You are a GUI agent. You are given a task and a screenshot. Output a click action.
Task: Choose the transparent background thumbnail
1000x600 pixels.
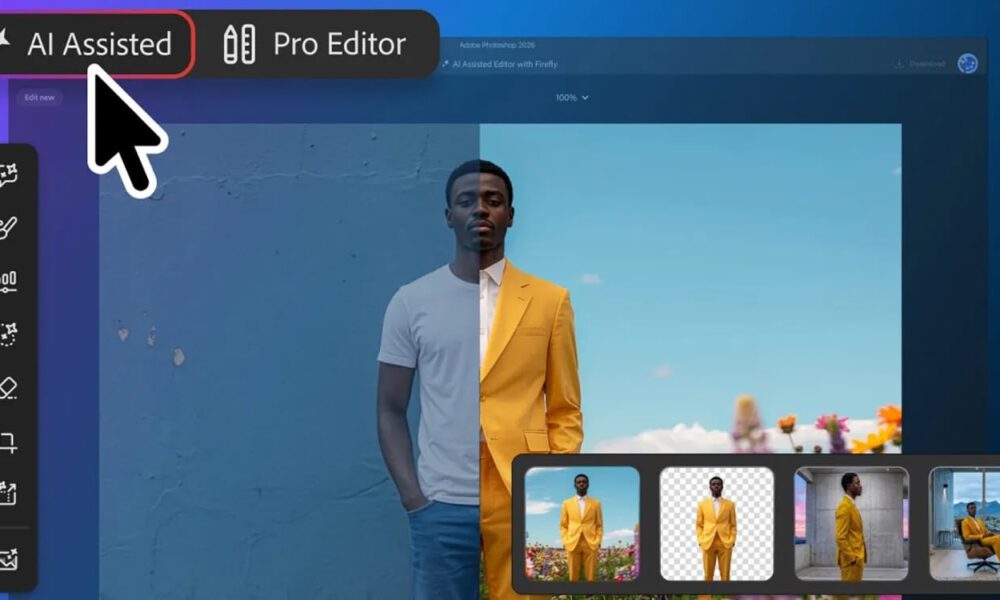pyautogui.click(x=716, y=523)
